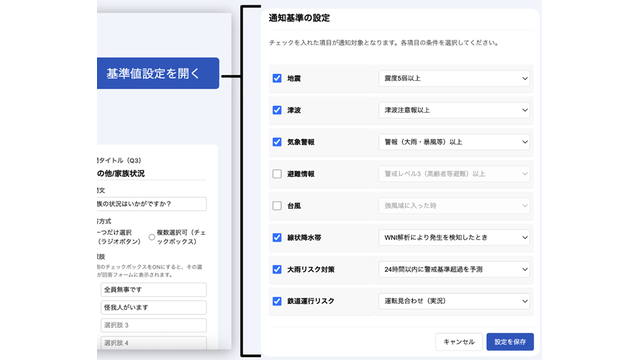Open the 24時間以内に警戒基準超過を予測 dropdown
This screenshot has width=640, height=360.
tap(454, 269)
